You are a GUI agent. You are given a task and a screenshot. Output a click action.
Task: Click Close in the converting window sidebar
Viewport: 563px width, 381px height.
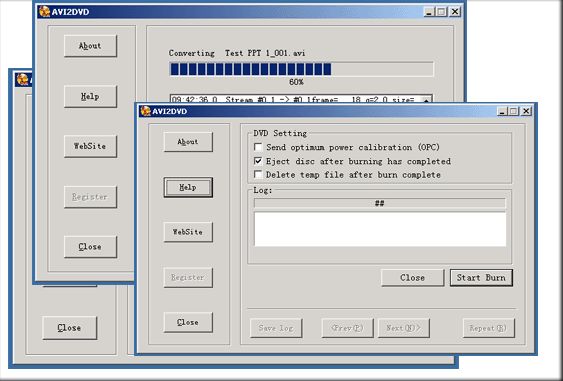(x=90, y=247)
